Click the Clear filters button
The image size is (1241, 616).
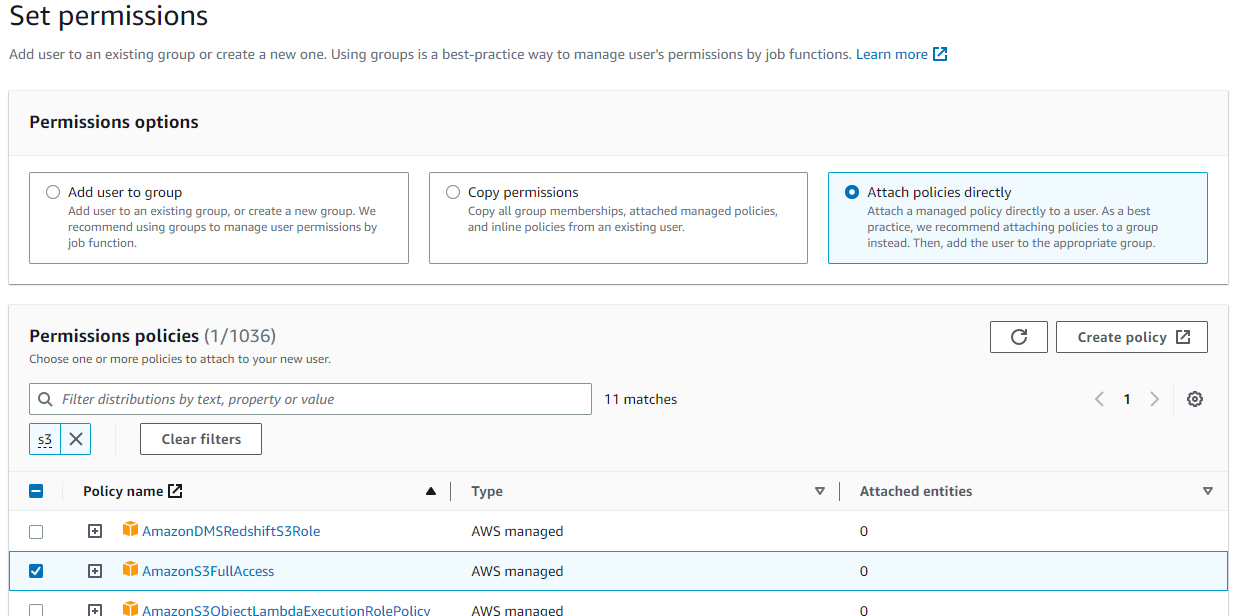[x=201, y=439]
